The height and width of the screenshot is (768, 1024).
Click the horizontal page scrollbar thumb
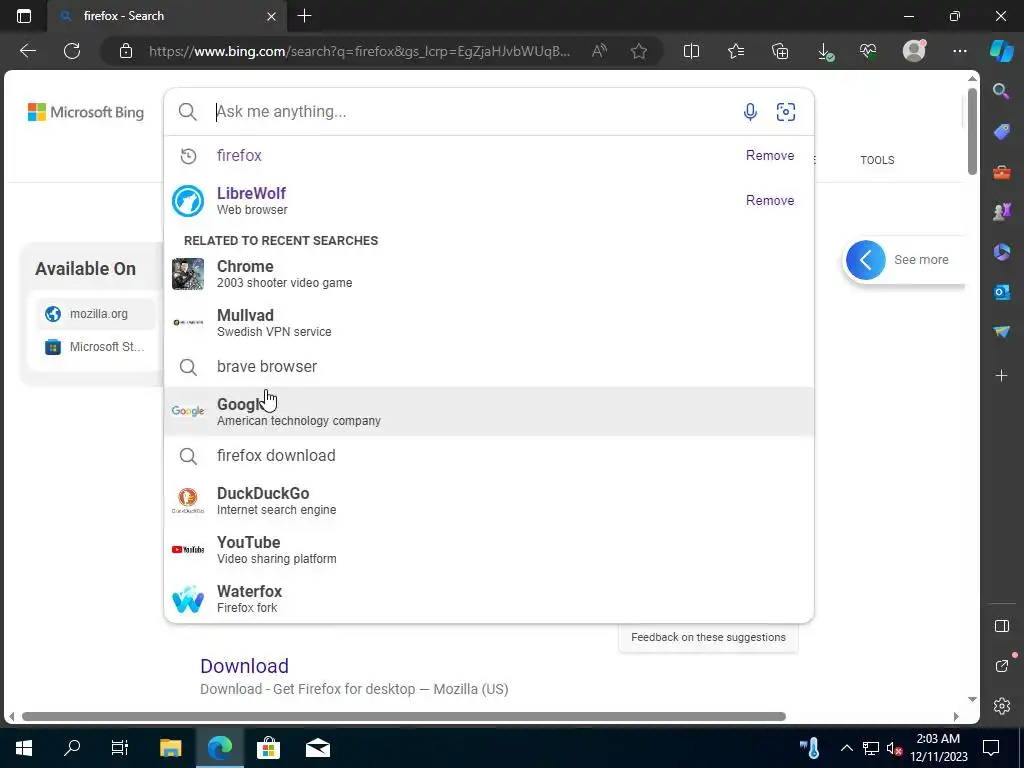pos(404,716)
